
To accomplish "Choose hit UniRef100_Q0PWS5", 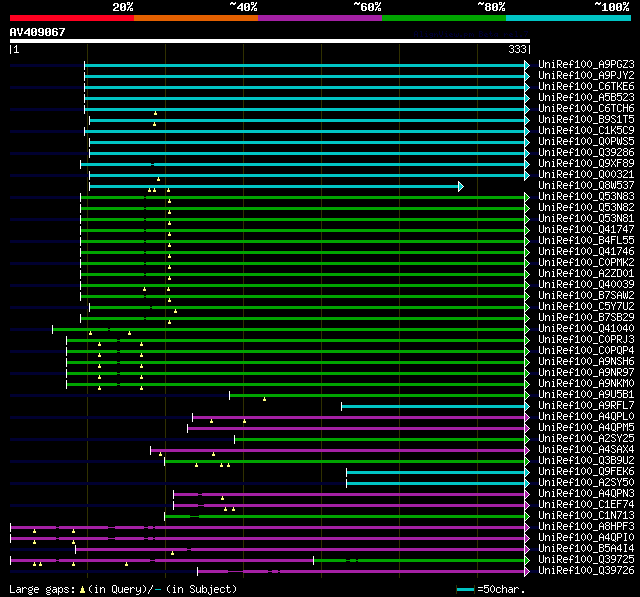I will (586, 142).
